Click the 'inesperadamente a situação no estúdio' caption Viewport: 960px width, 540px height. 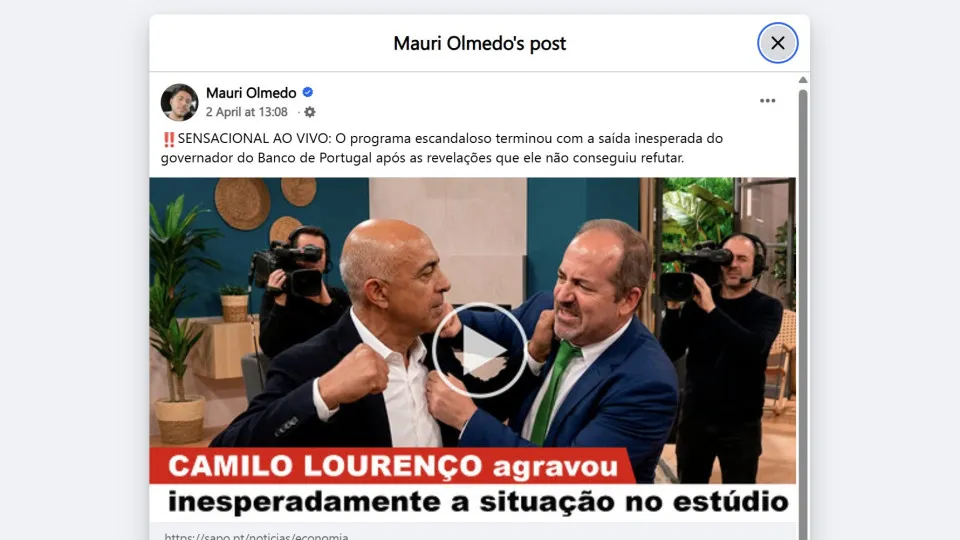pos(478,502)
